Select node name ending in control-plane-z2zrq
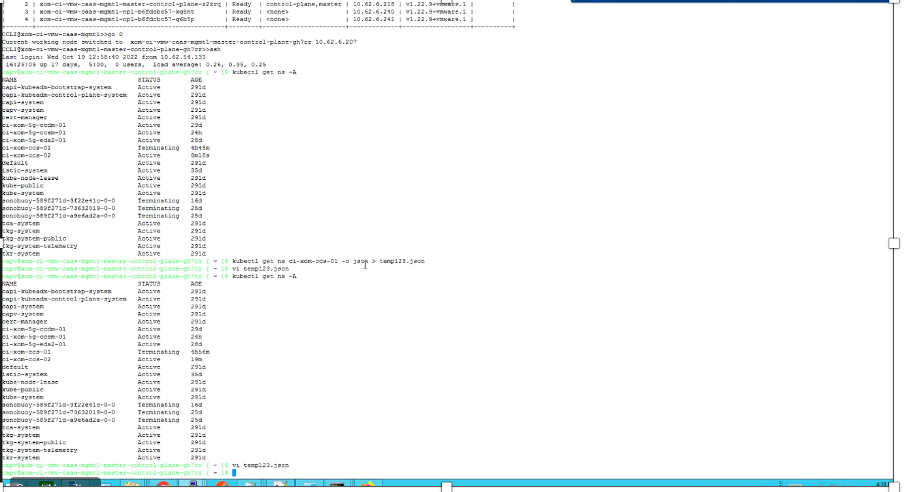The width and height of the screenshot is (904, 492). point(130,4)
